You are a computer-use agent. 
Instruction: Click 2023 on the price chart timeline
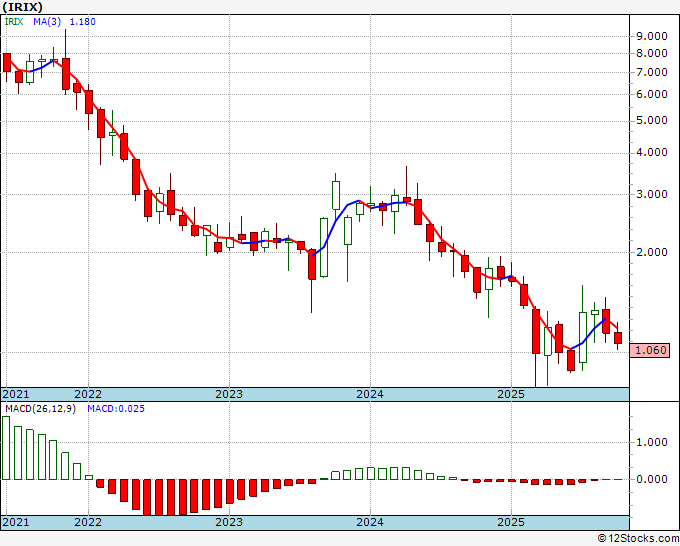click(229, 394)
